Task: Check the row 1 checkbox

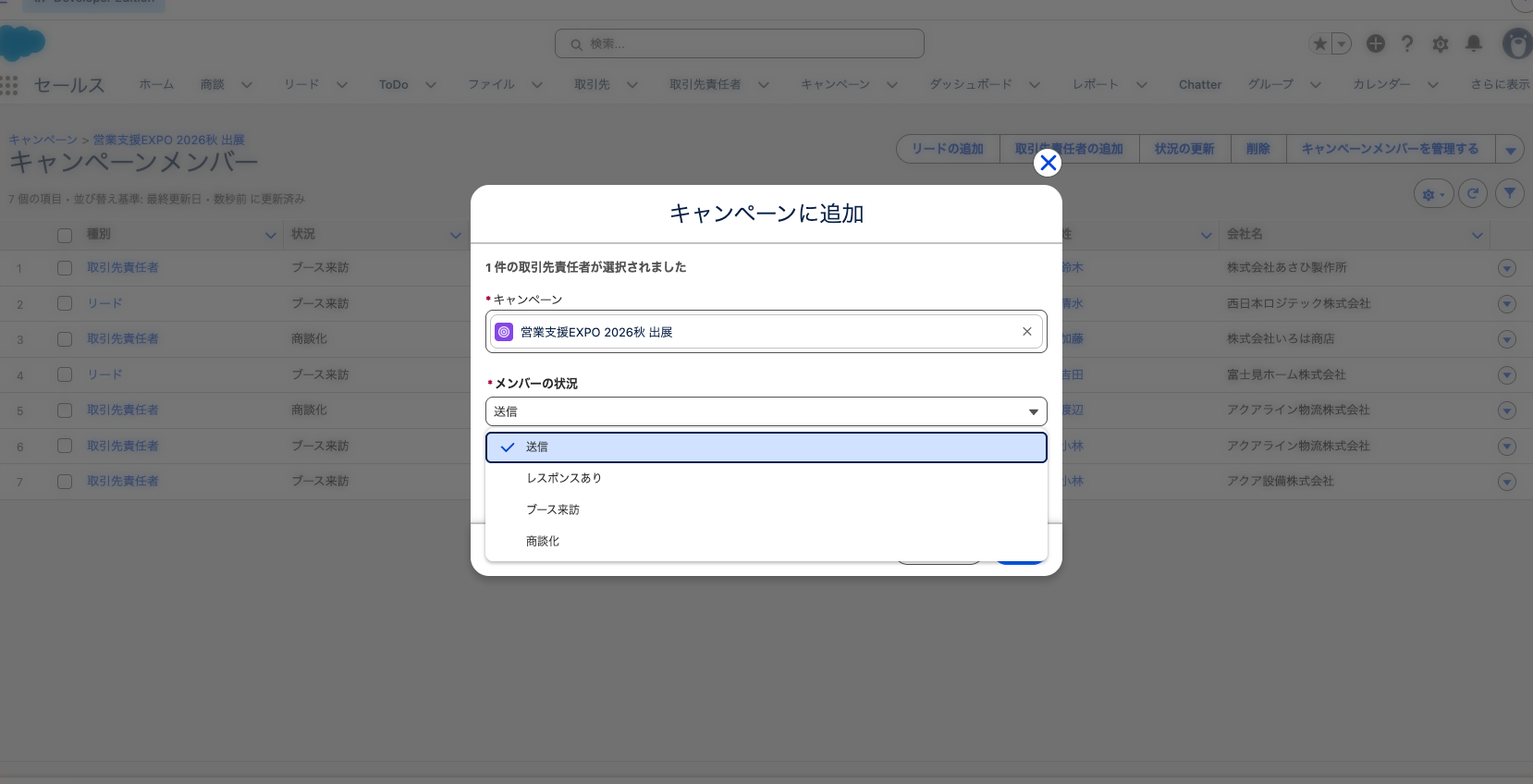Action: [x=65, y=268]
